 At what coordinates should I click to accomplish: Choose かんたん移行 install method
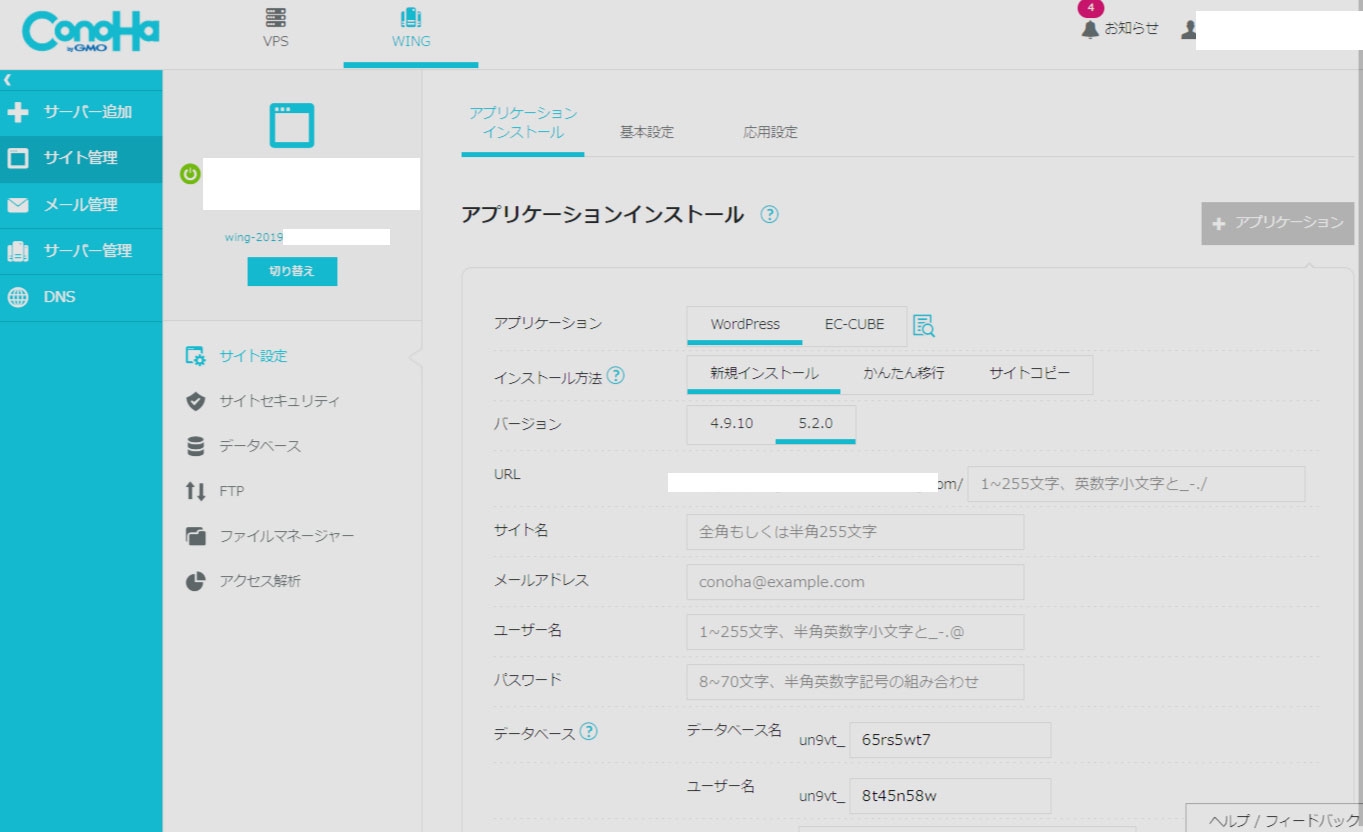click(904, 374)
